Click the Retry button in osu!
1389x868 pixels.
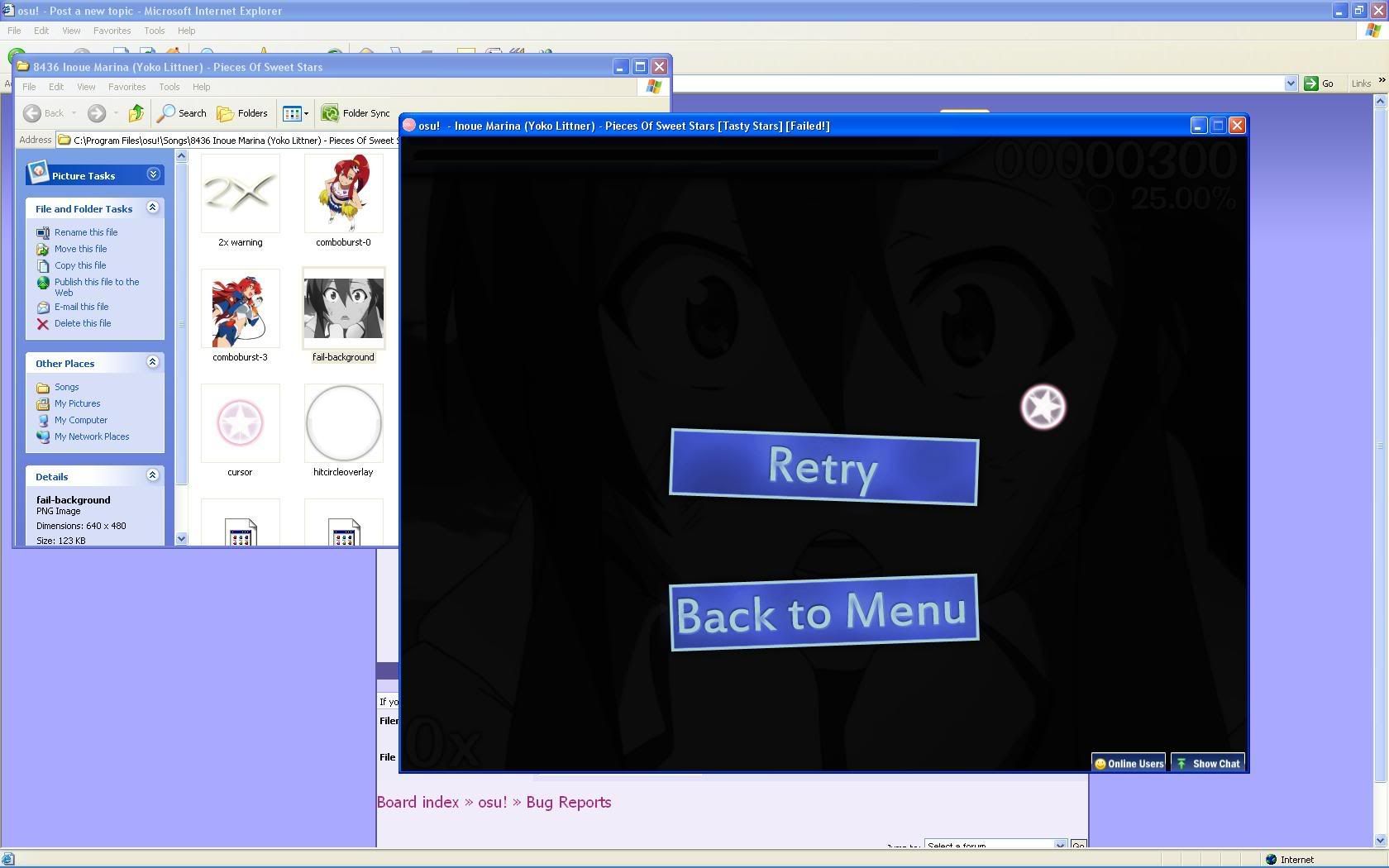coord(823,466)
